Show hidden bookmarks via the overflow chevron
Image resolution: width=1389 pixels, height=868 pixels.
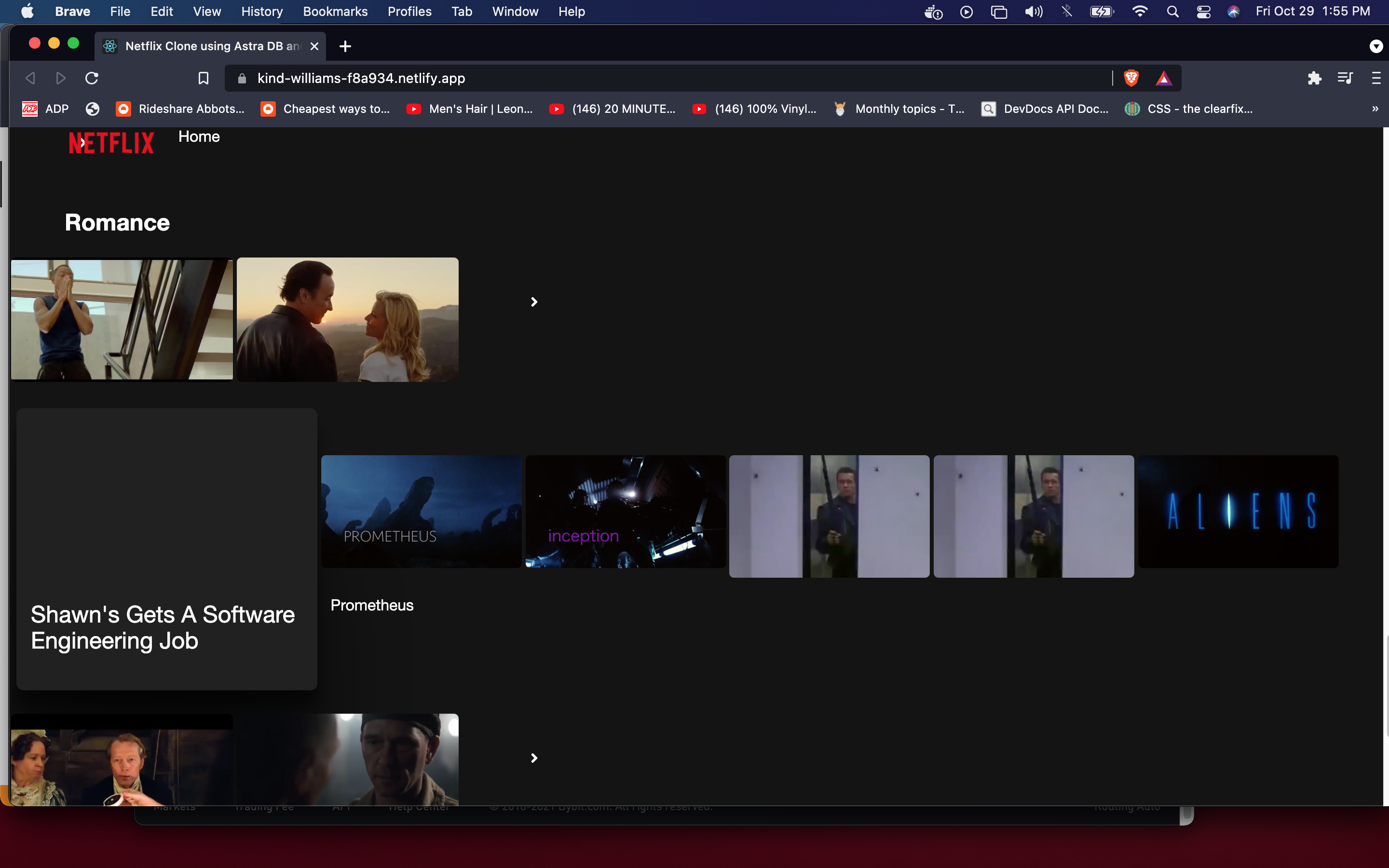click(1374, 108)
